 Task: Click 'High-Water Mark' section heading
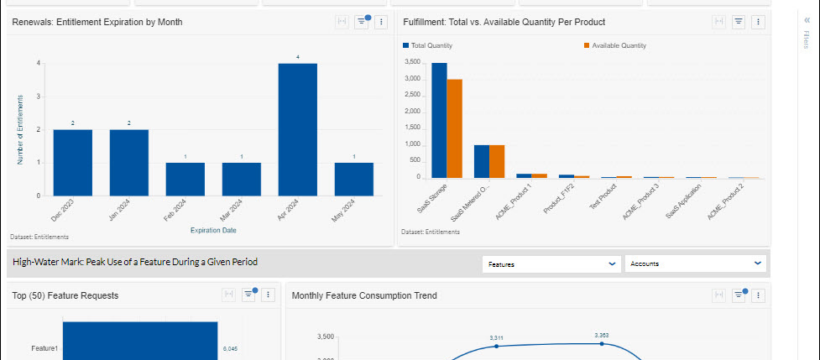(135, 262)
